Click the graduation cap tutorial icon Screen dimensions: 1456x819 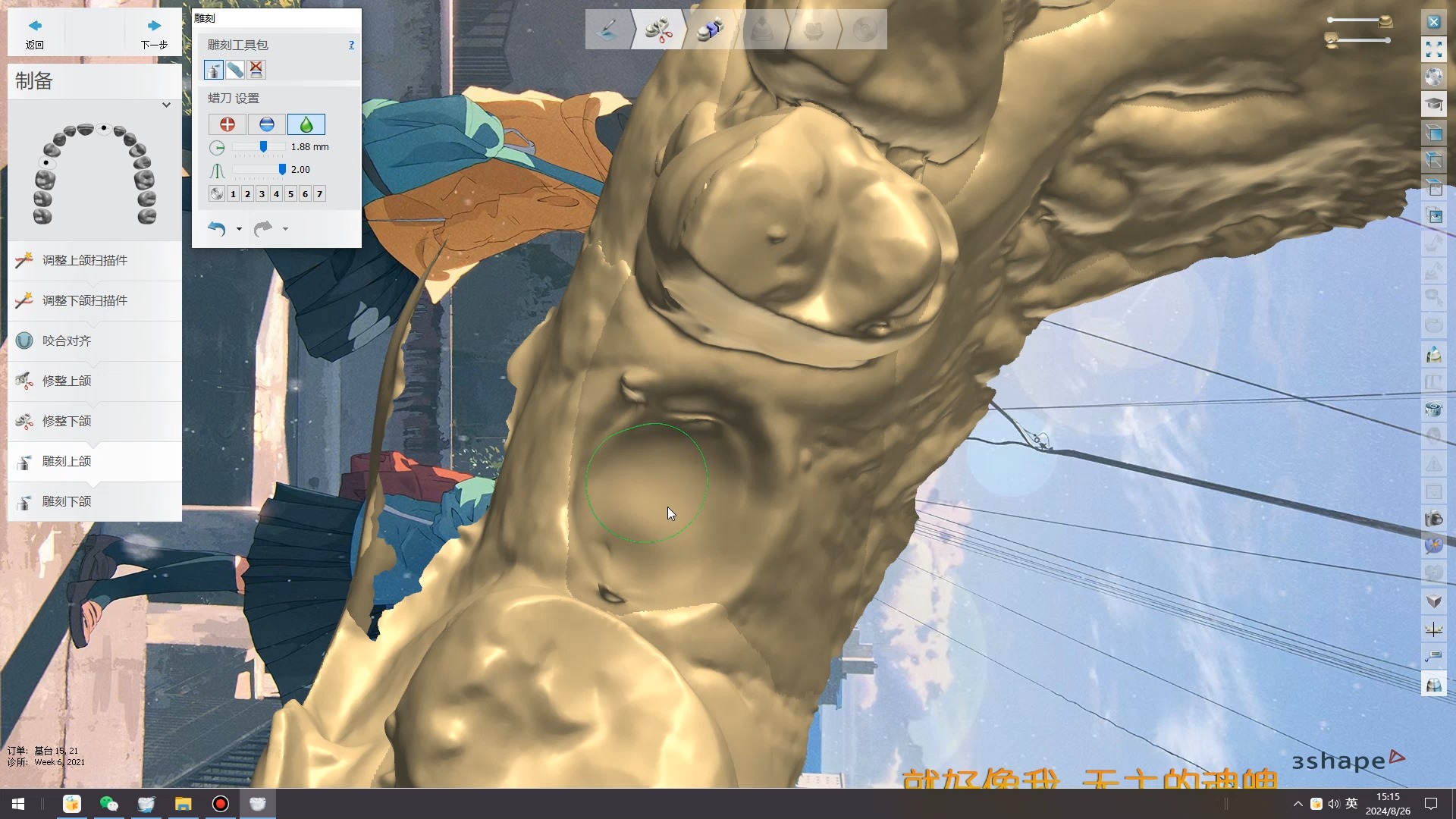tap(1433, 104)
